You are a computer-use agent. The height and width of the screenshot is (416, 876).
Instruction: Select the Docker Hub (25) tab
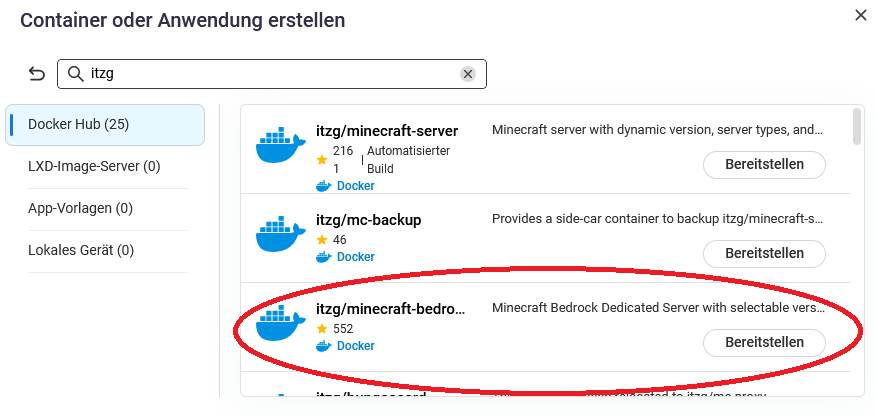[x=105, y=124]
